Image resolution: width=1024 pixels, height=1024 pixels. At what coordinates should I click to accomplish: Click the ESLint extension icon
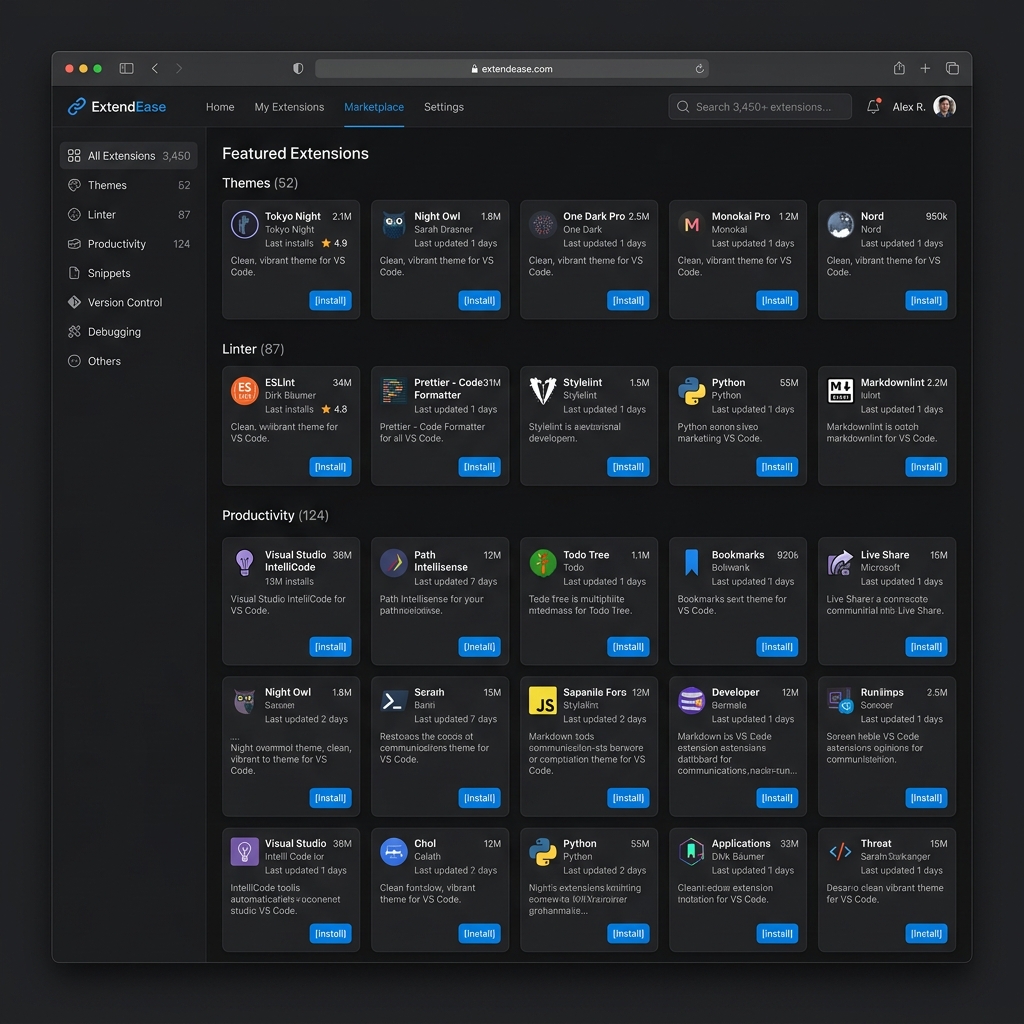click(245, 391)
